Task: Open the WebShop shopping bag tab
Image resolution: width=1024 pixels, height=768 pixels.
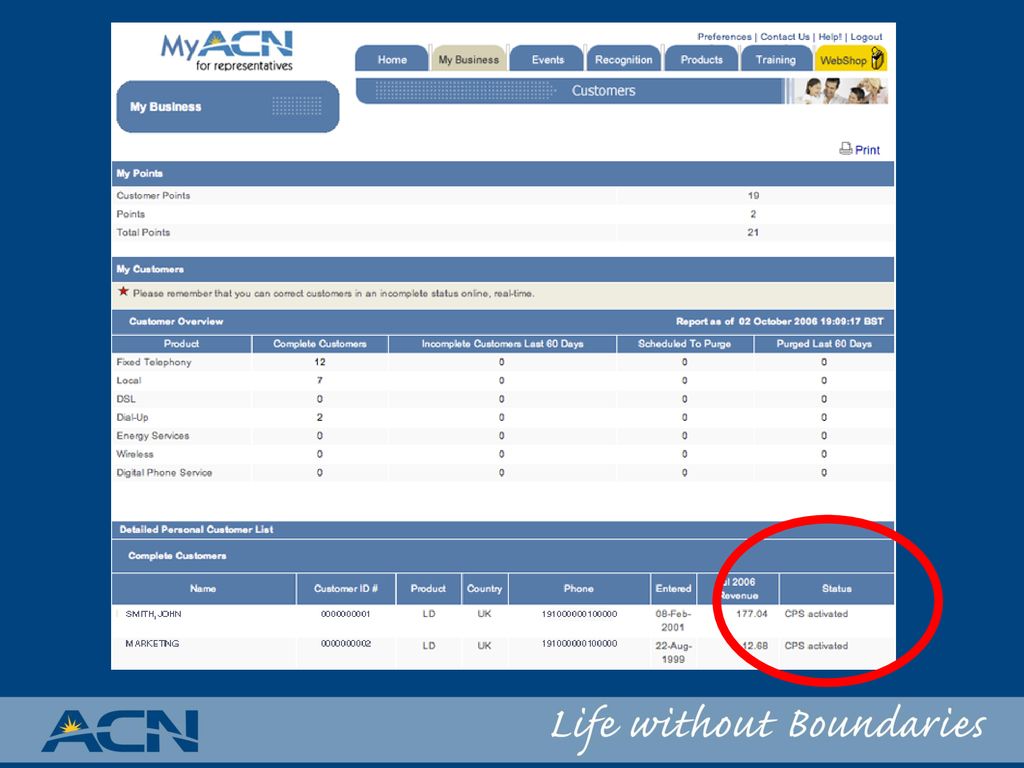Action: click(851, 59)
